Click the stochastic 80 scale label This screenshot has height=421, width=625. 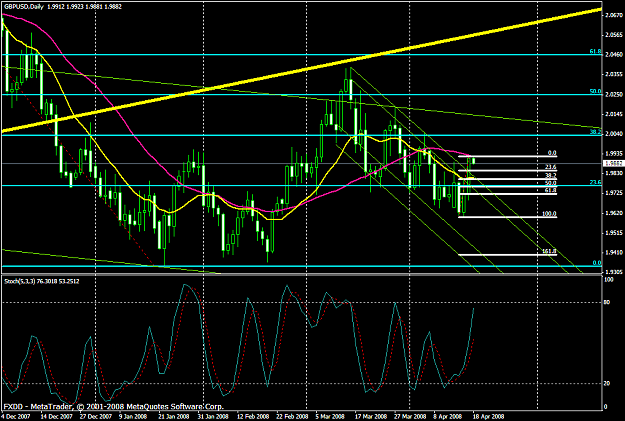coord(607,302)
